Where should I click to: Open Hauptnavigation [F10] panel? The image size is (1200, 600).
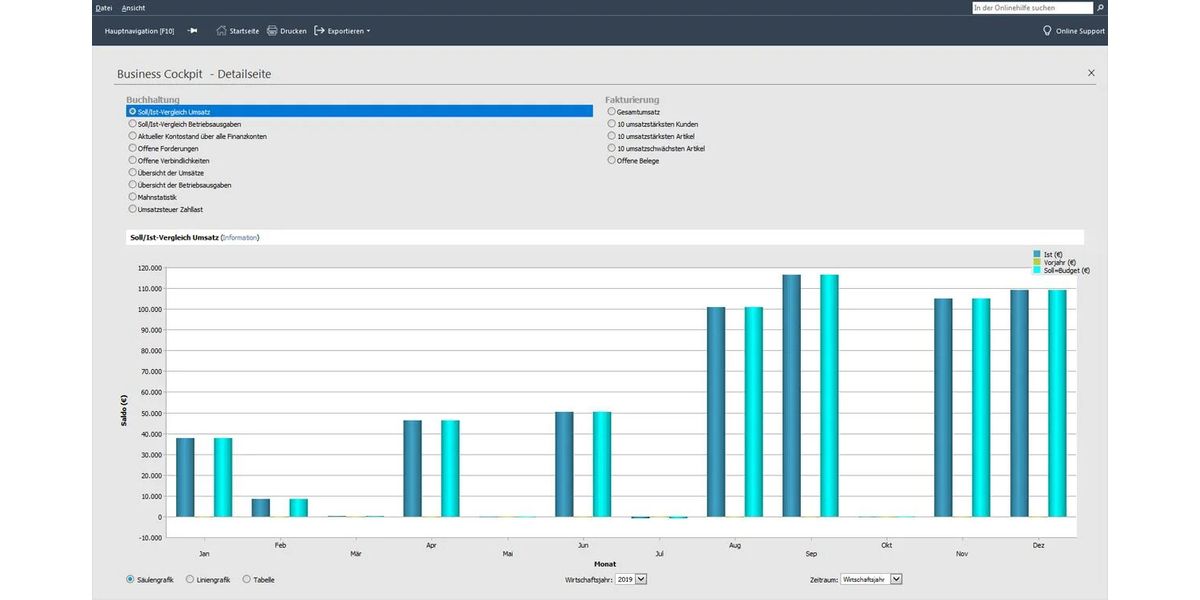pos(139,31)
